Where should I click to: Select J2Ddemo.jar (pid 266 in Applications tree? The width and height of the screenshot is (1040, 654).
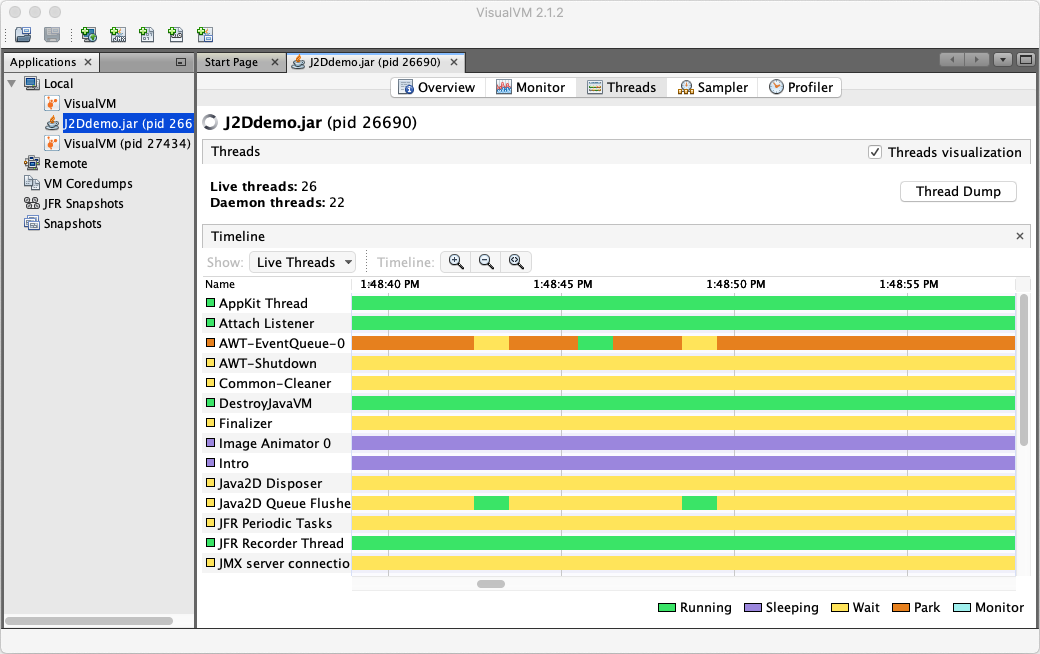pos(127,123)
